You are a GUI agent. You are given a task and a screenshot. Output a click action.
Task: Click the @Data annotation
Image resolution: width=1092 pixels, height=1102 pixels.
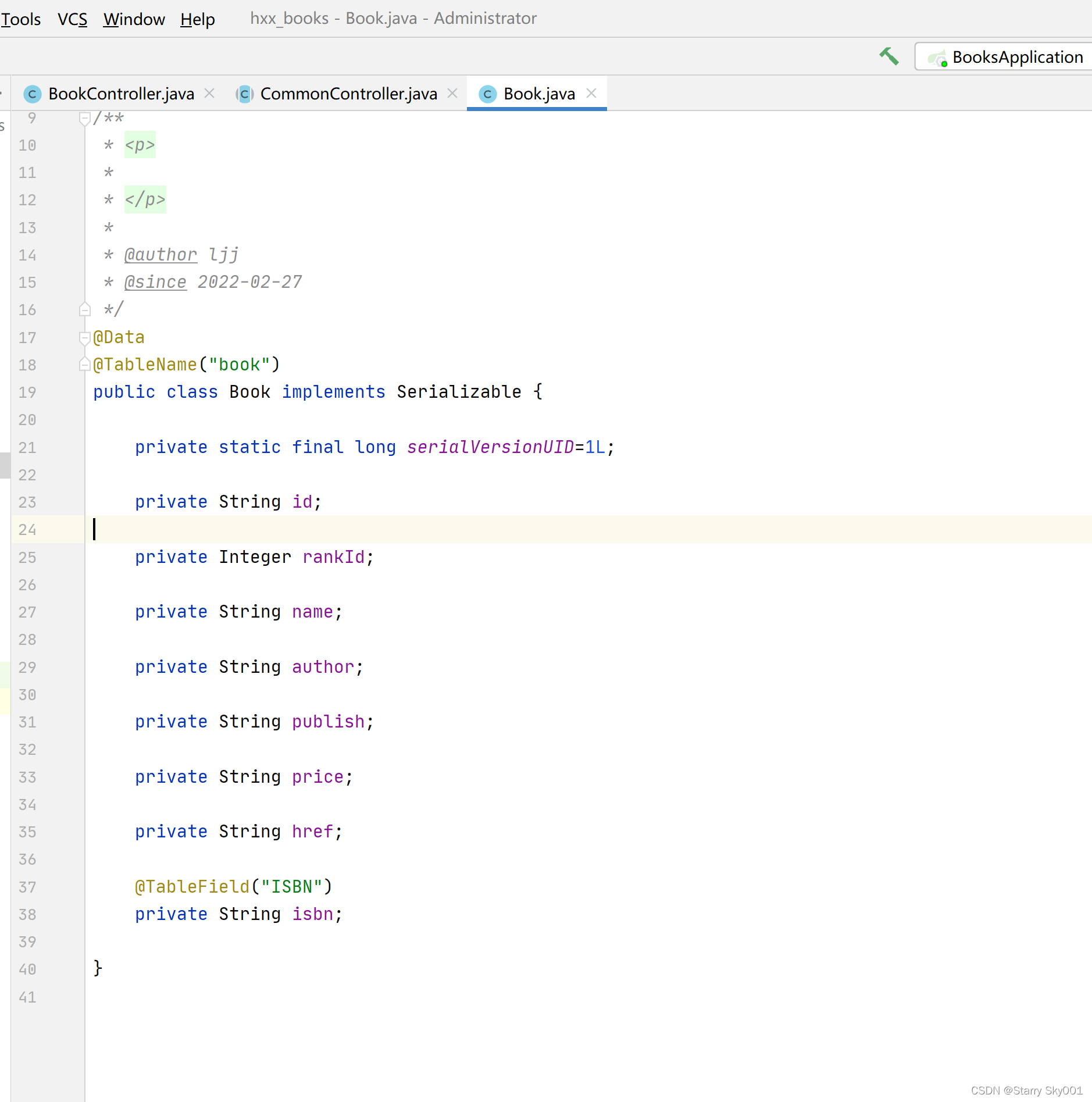click(119, 337)
